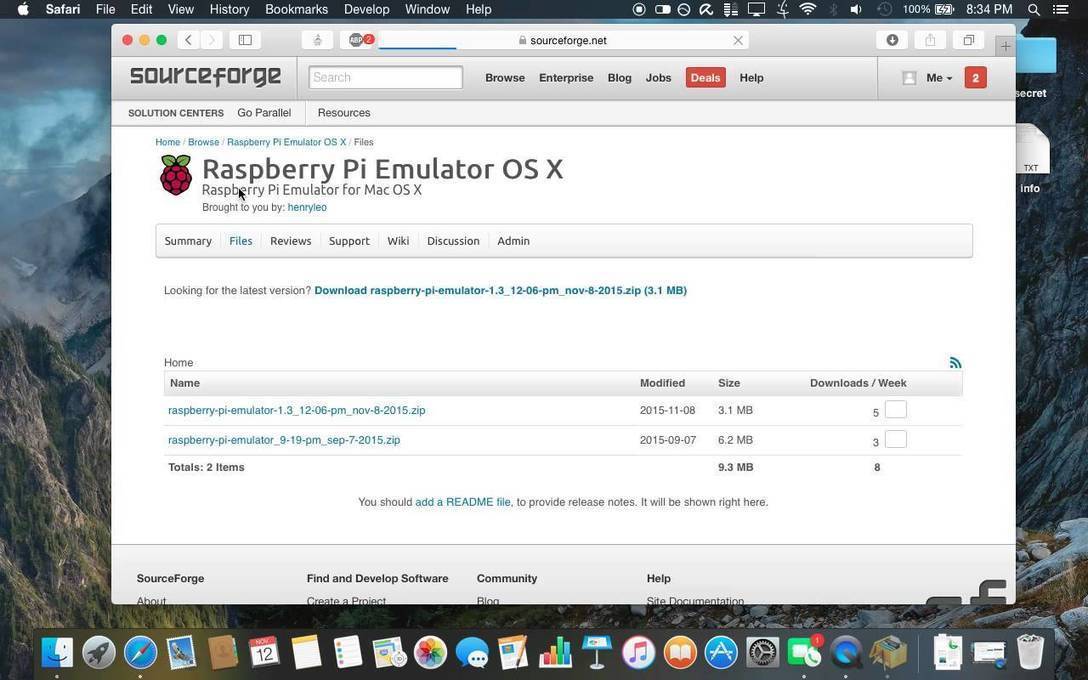Image resolution: width=1088 pixels, height=680 pixels.
Task: Check the box beside raspberry-pi-emulator_9-19-pm zip
Action: pyautogui.click(x=895, y=439)
